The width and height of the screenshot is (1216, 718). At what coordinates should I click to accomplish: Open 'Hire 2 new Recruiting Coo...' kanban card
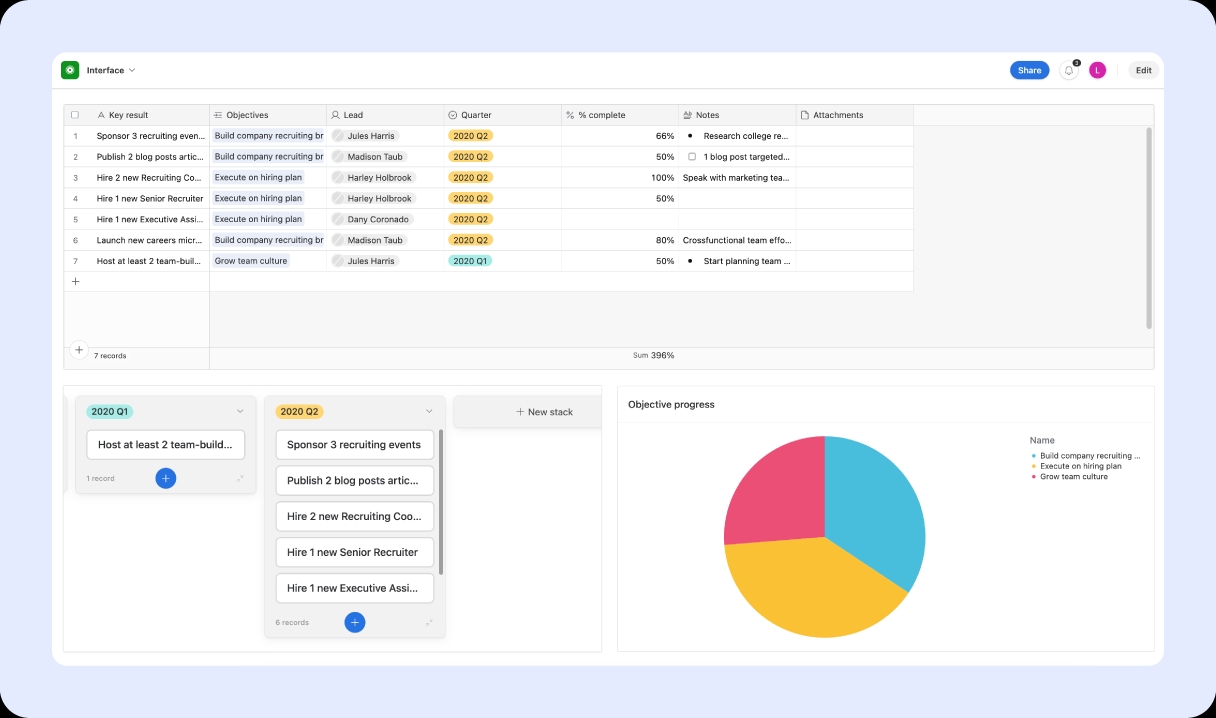pos(354,517)
